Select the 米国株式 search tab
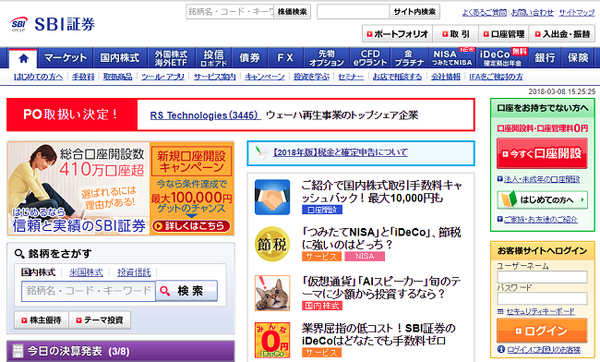 pyautogui.click(x=86, y=272)
